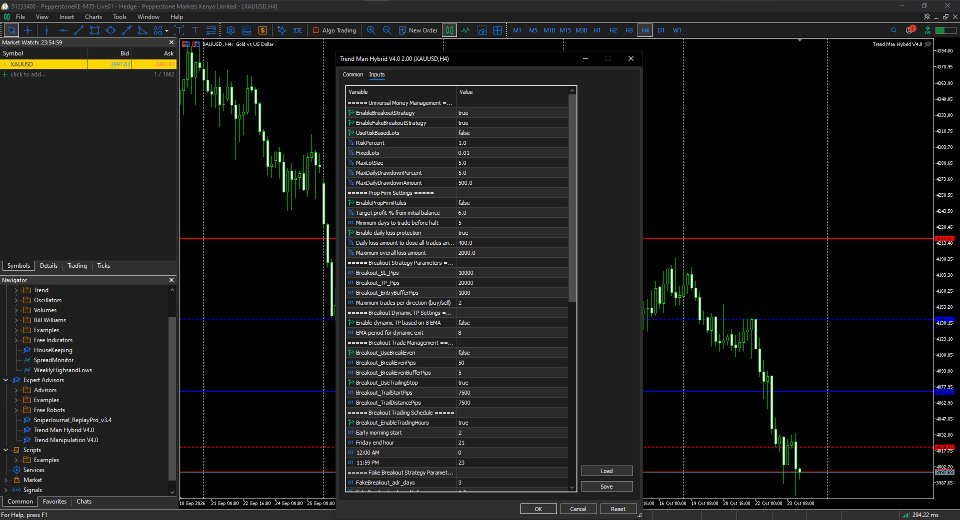
Task: Select the trendline drawing tool
Action: (78, 30)
